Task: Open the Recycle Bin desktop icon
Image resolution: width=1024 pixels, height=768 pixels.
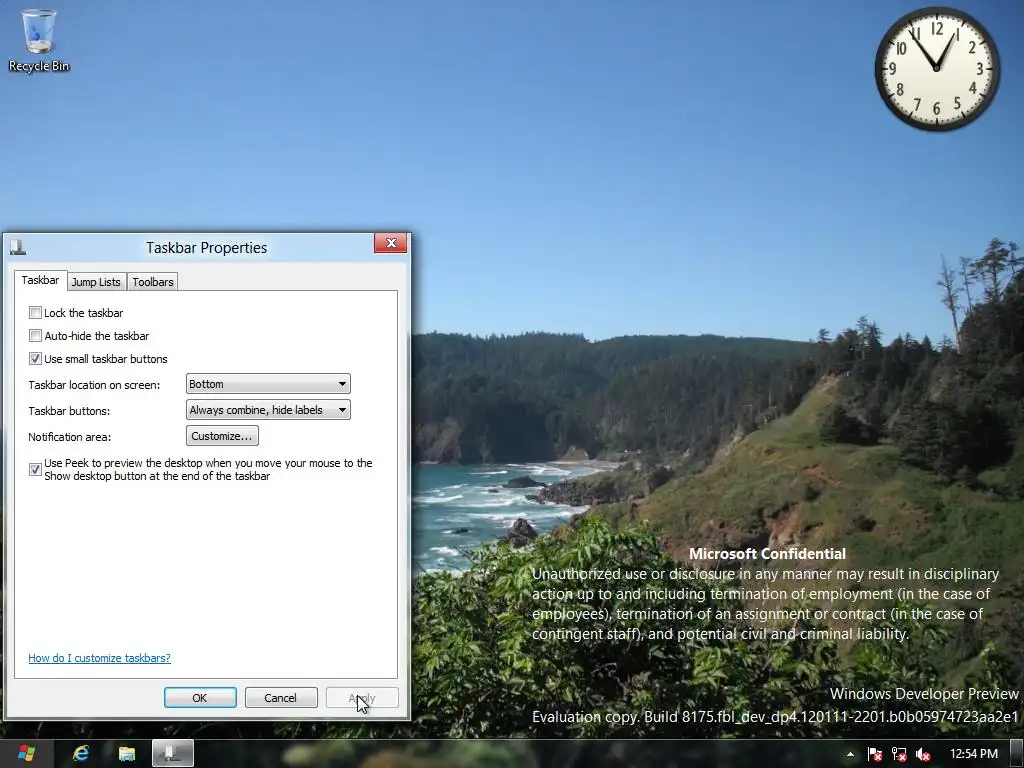Action: point(39,40)
